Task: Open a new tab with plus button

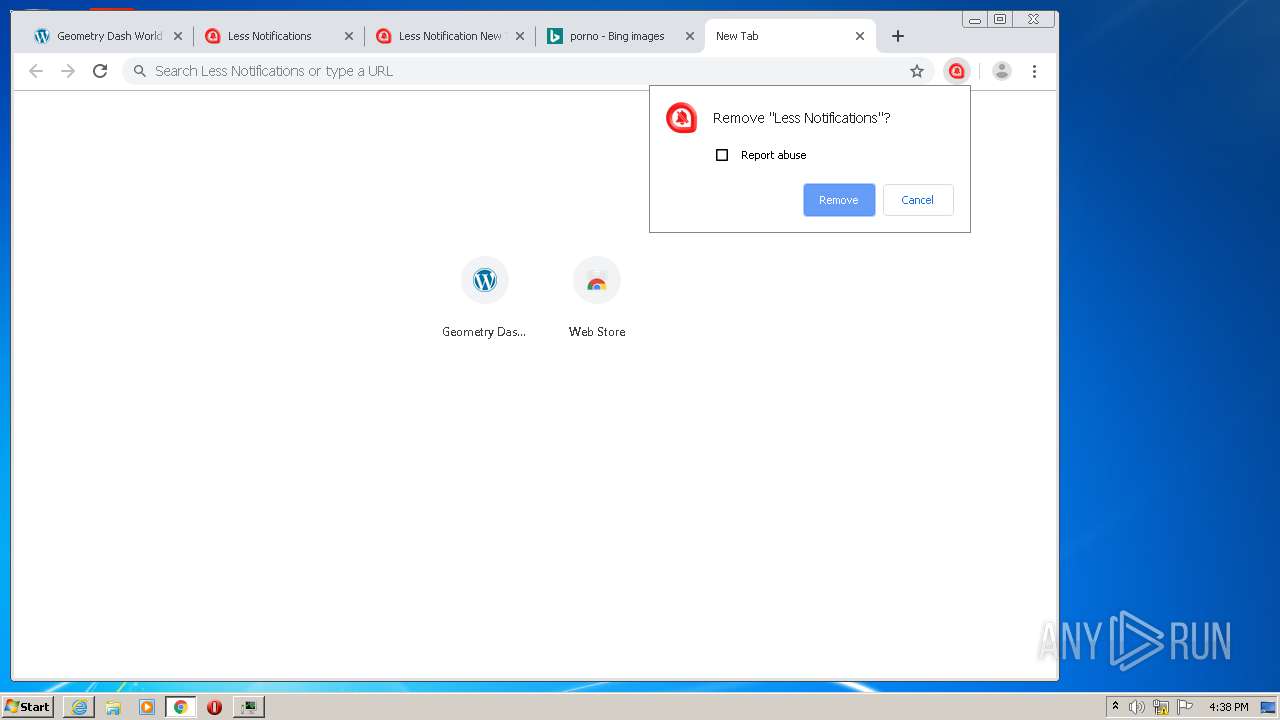Action: [x=898, y=36]
